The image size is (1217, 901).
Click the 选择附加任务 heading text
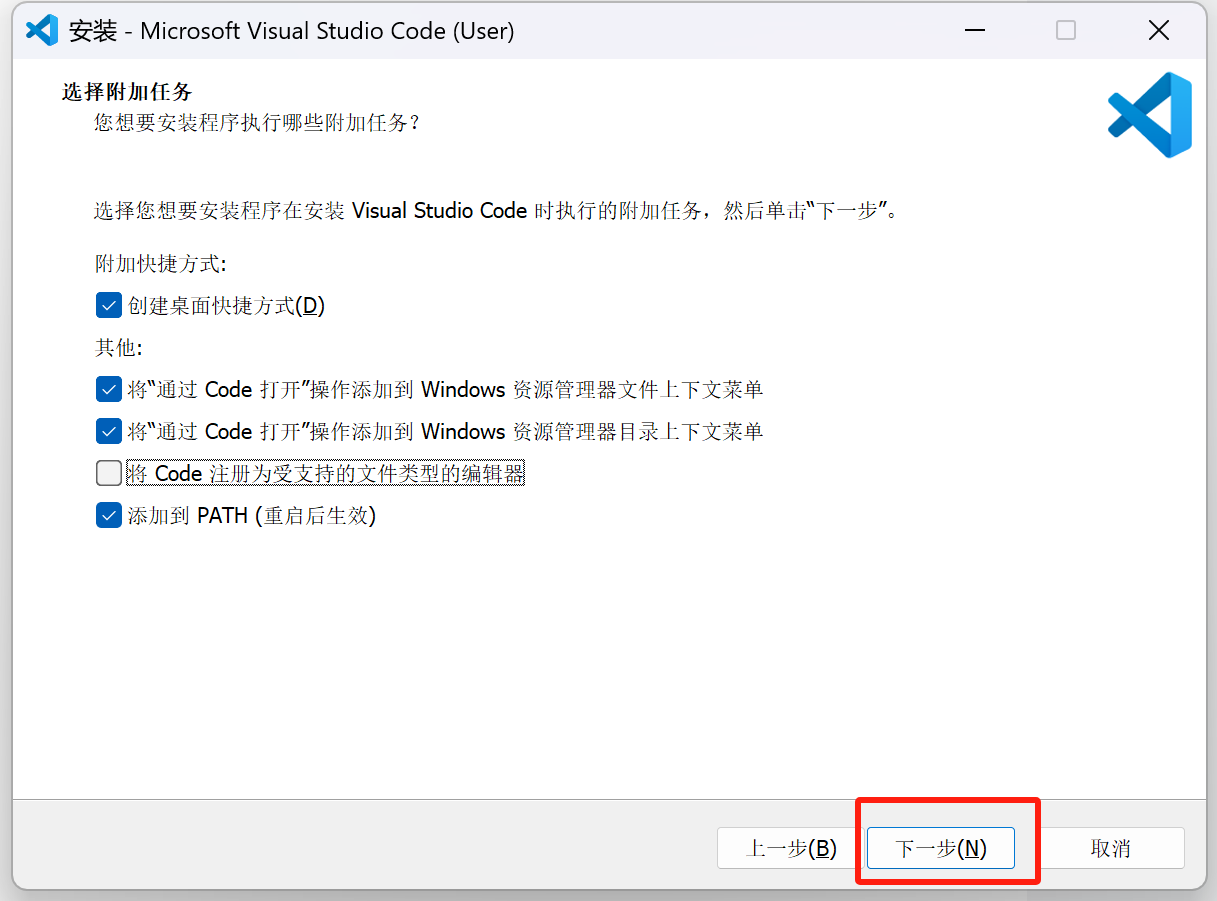(127, 92)
